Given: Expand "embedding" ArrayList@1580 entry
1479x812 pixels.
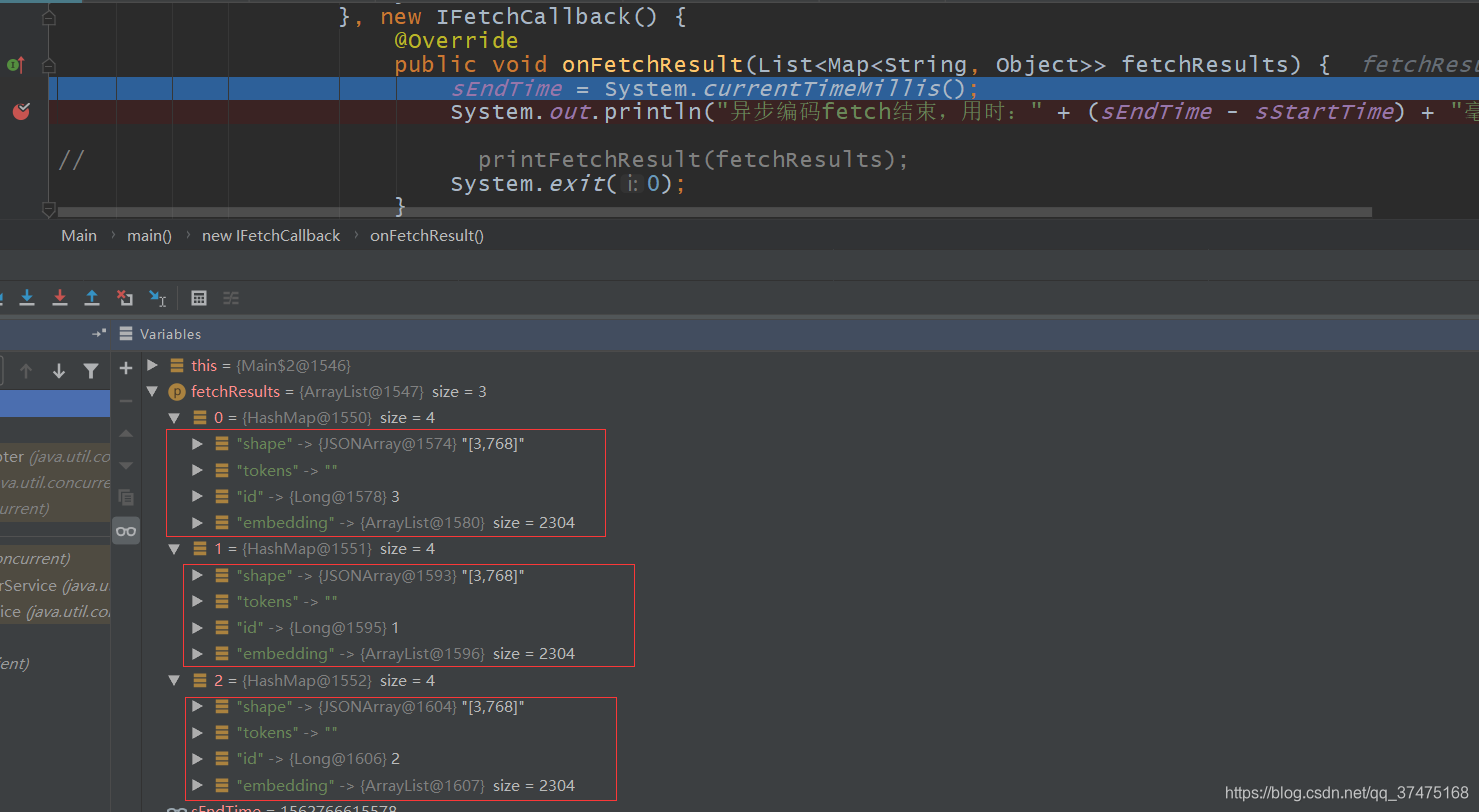Looking at the screenshot, I should pos(197,522).
